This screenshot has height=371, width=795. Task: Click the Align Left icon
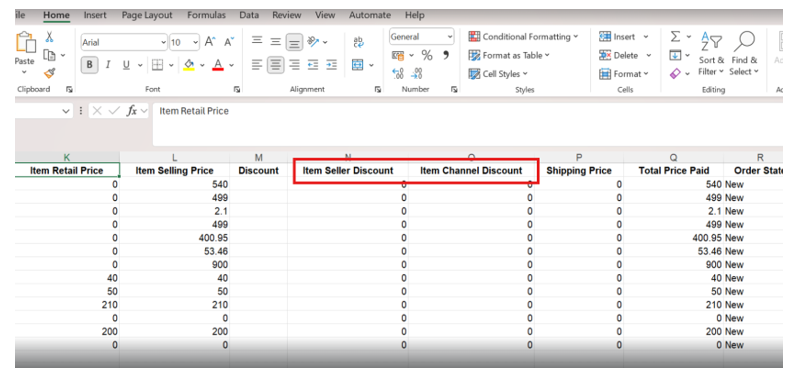click(x=257, y=65)
